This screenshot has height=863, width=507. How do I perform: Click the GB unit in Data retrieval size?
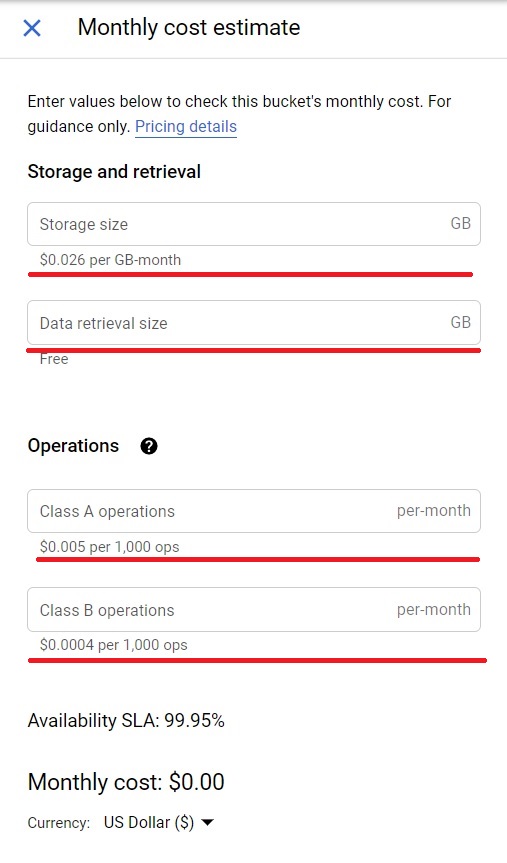click(460, 322)
